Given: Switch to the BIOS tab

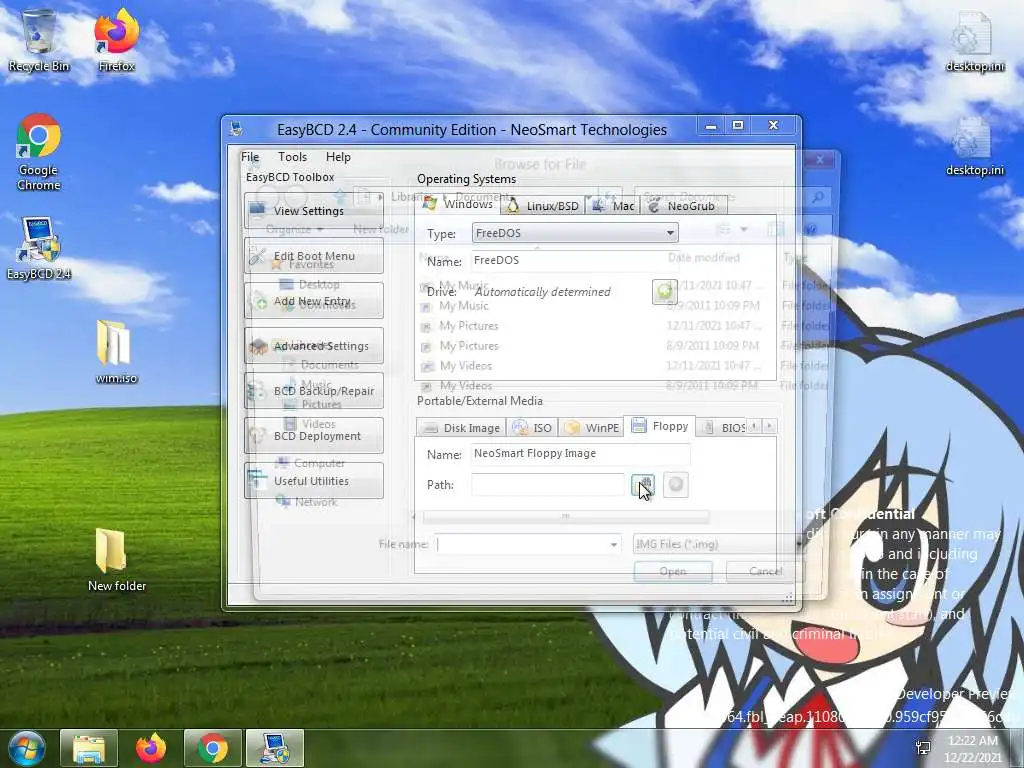Looking at the screenshot, I should (723, 428).
